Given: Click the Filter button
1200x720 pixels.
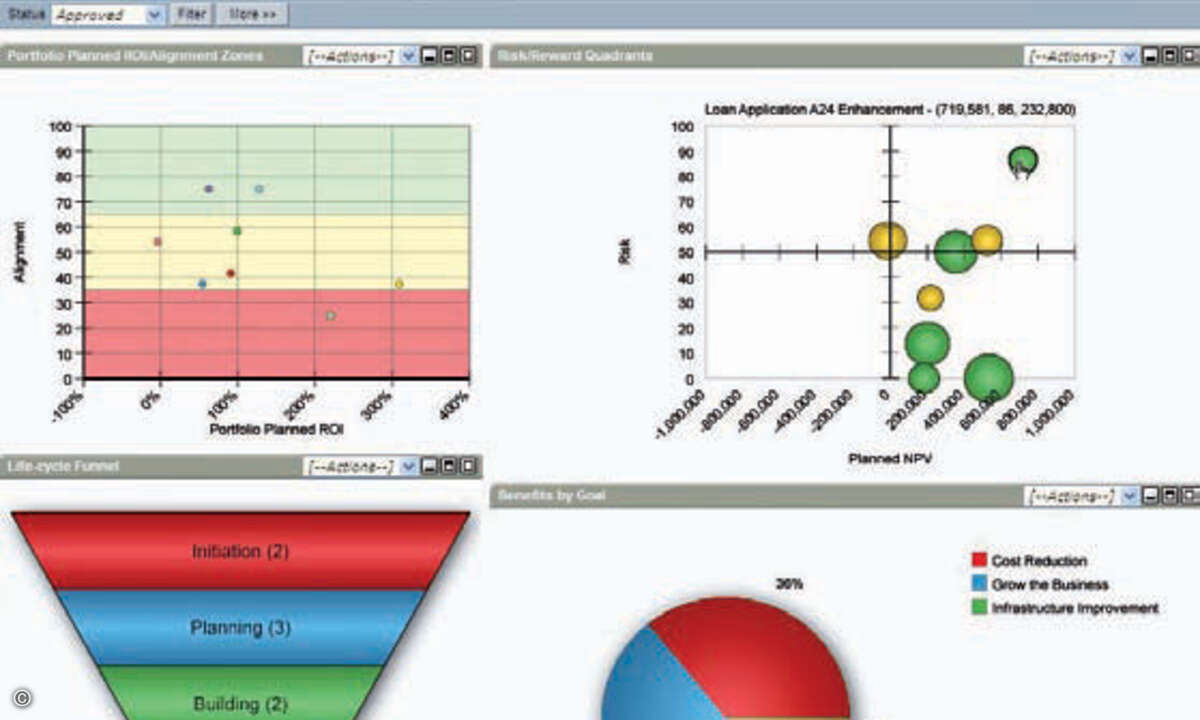Looking at the screenshot, I should pyautogui.click(x=190, y=15).
